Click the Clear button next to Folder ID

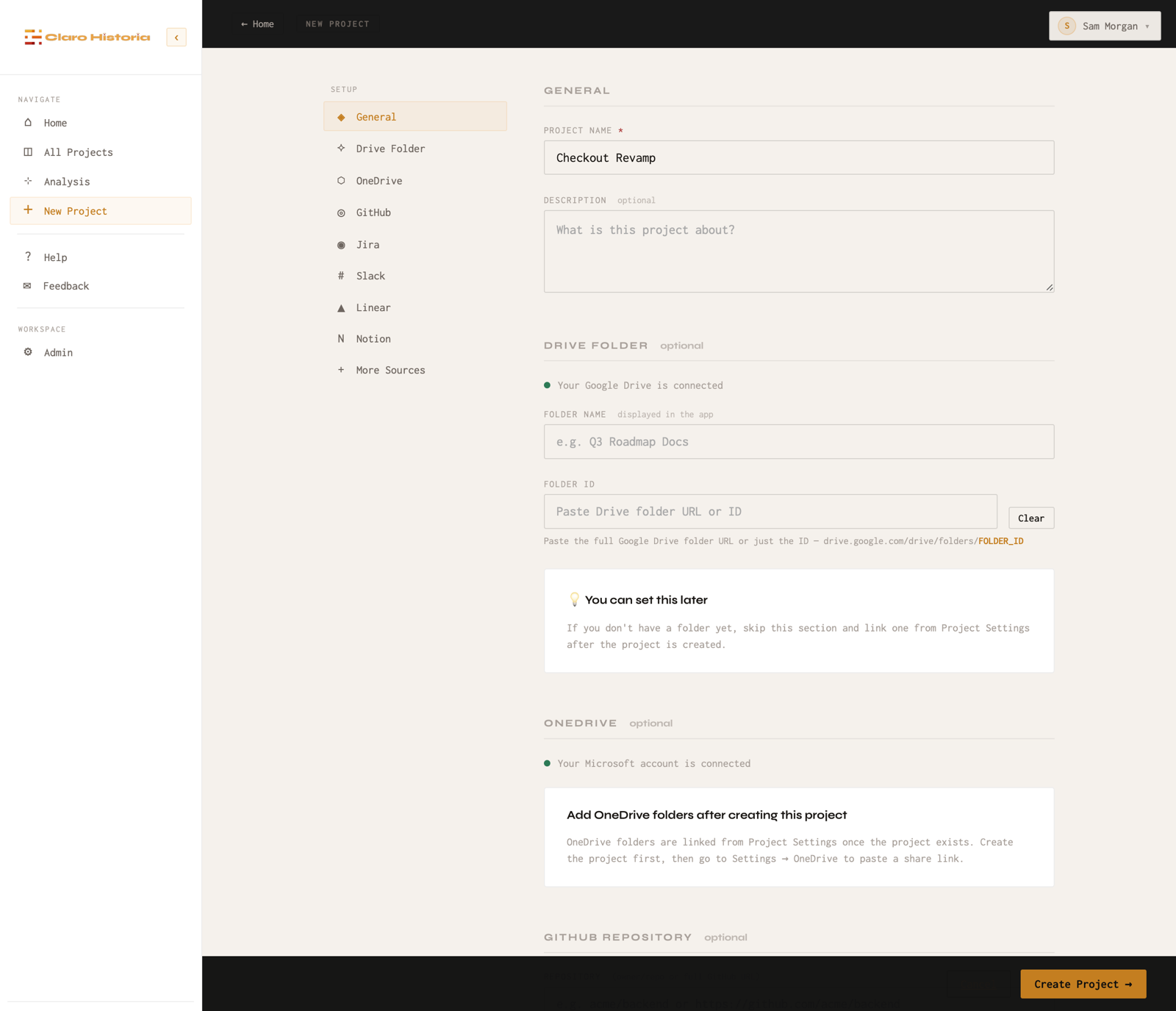click(1031, 518)
